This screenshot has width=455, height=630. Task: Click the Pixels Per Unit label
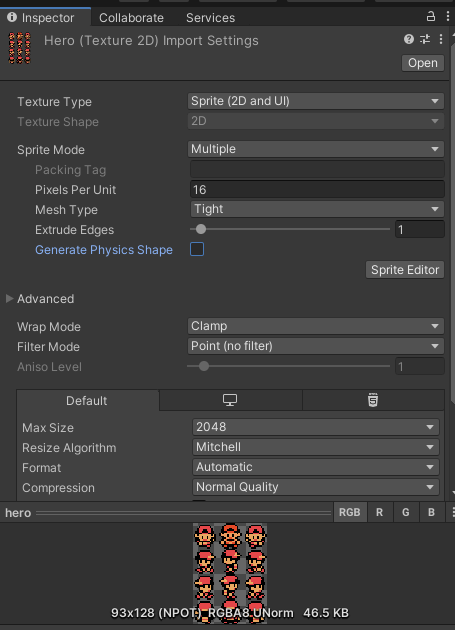tap(76, 190)
